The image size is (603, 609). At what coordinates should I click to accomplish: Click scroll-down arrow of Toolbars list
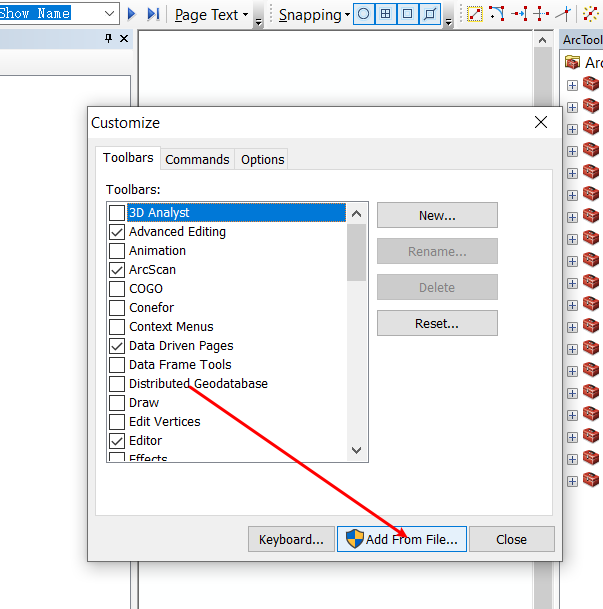tap(356, 450)
